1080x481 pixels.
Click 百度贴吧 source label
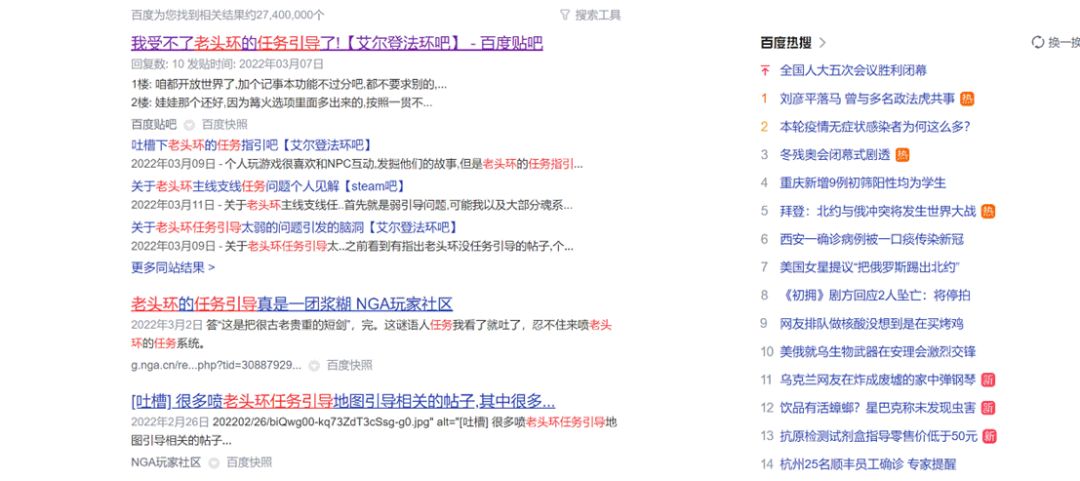point(154,125)
